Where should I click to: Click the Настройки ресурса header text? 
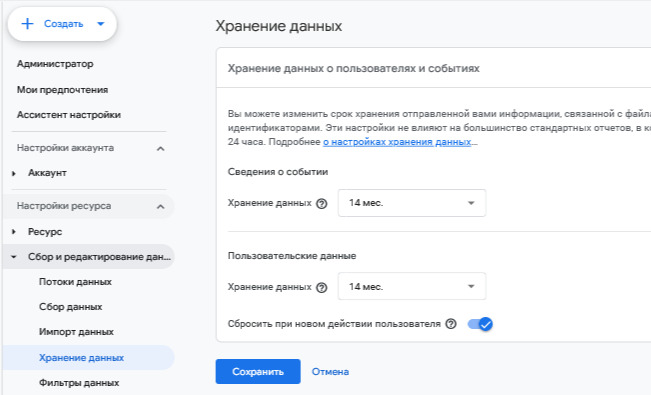pyautogui.click(x=64, y=206)
